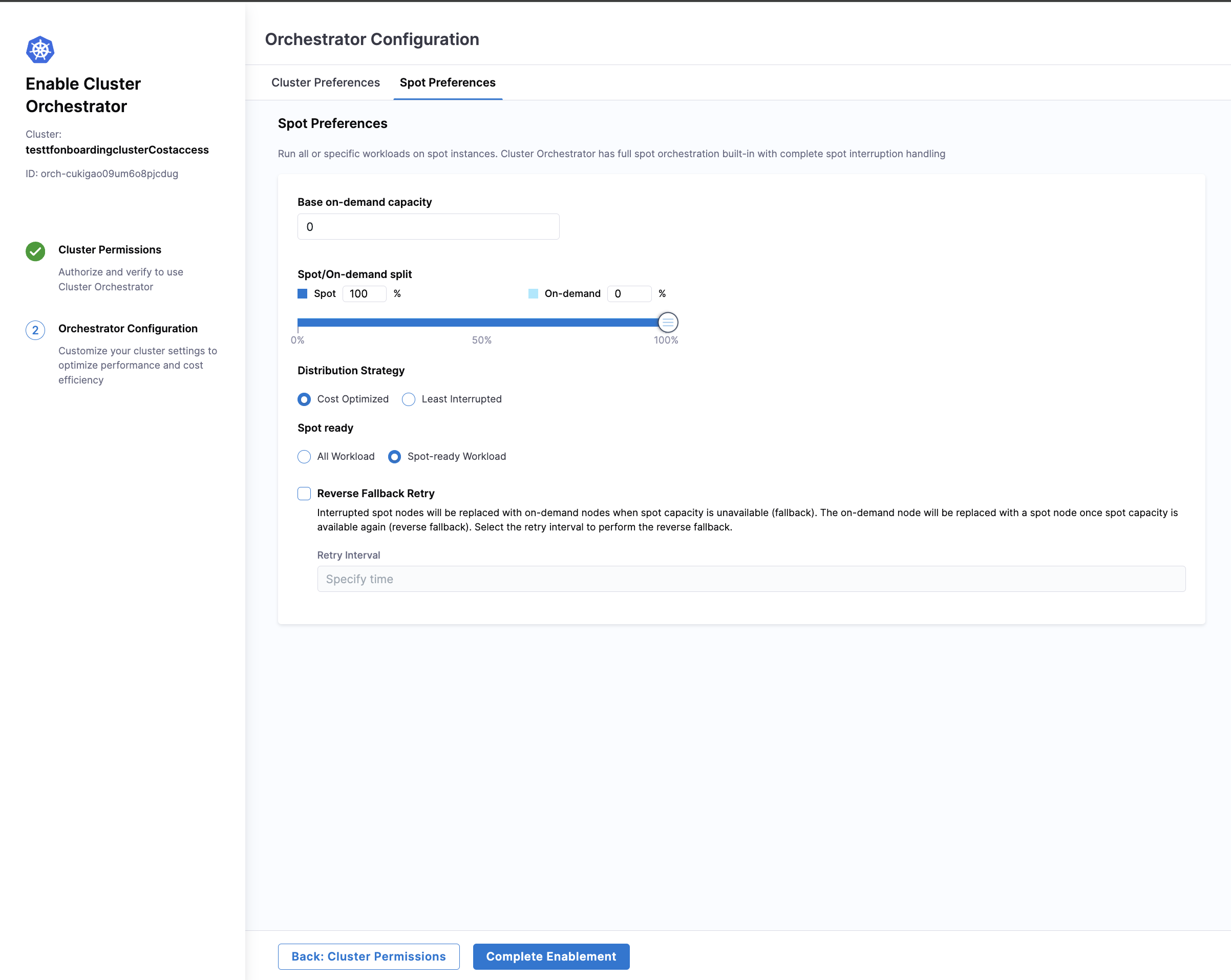Image resolution: width=1231 pixels, height=980 pixels.
Task: Enable Reverse Fallback Retry checkbox
Action: pyautogui.click(x=304, y=493)
